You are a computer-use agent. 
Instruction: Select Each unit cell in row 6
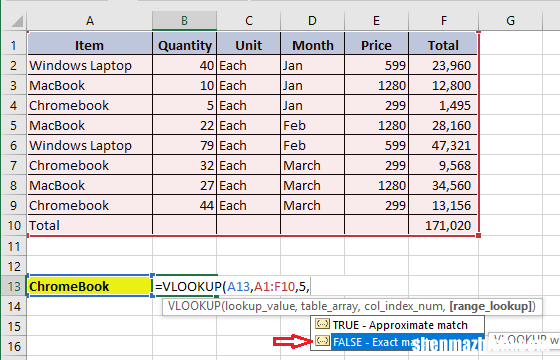249,145
